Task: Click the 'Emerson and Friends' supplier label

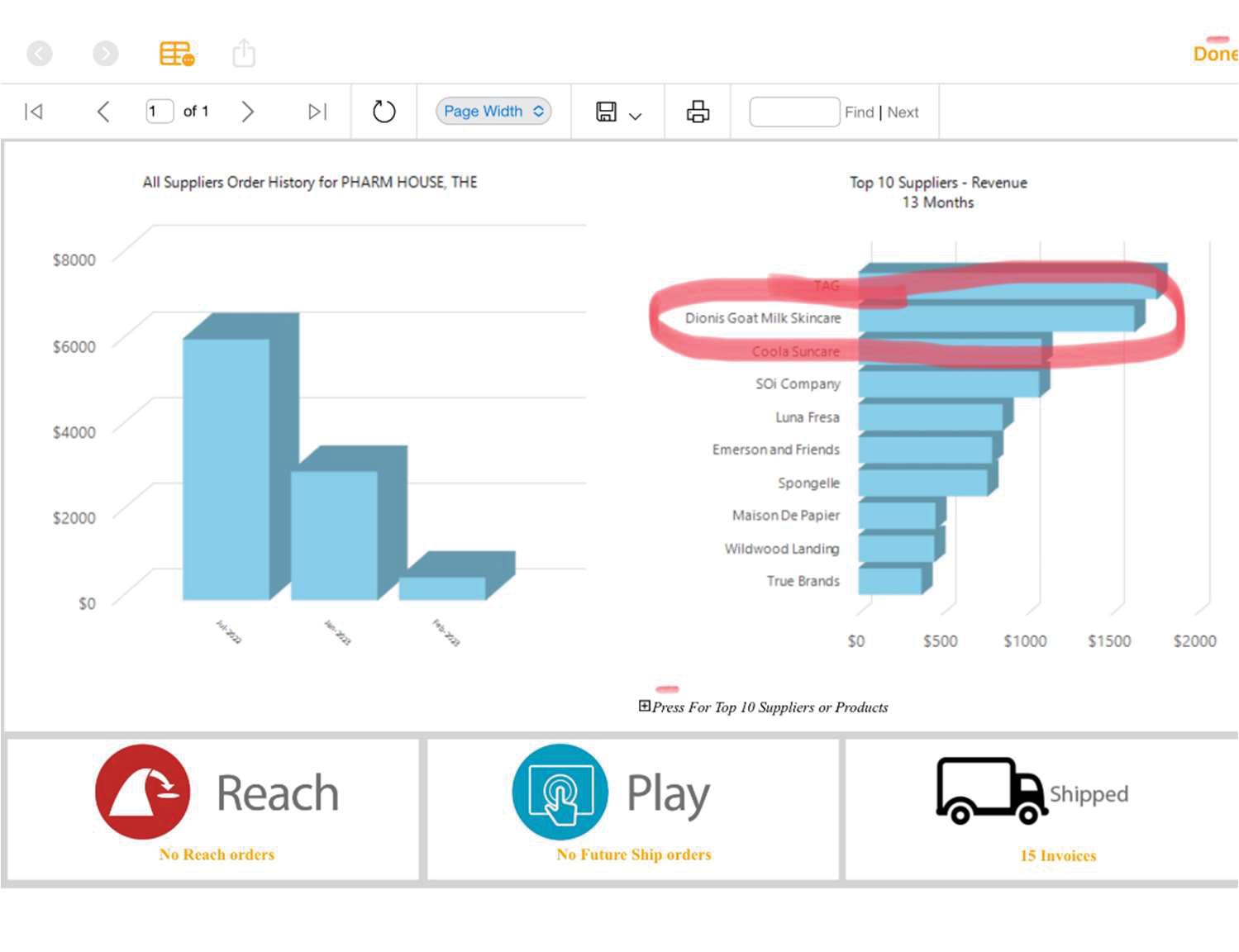Action: pos(776,450)
